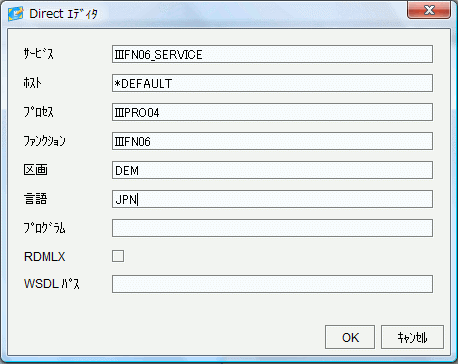This screenshot has width=458, height=364.
Task: Click the WSDL パス label
Action: (x=52, y=284)
